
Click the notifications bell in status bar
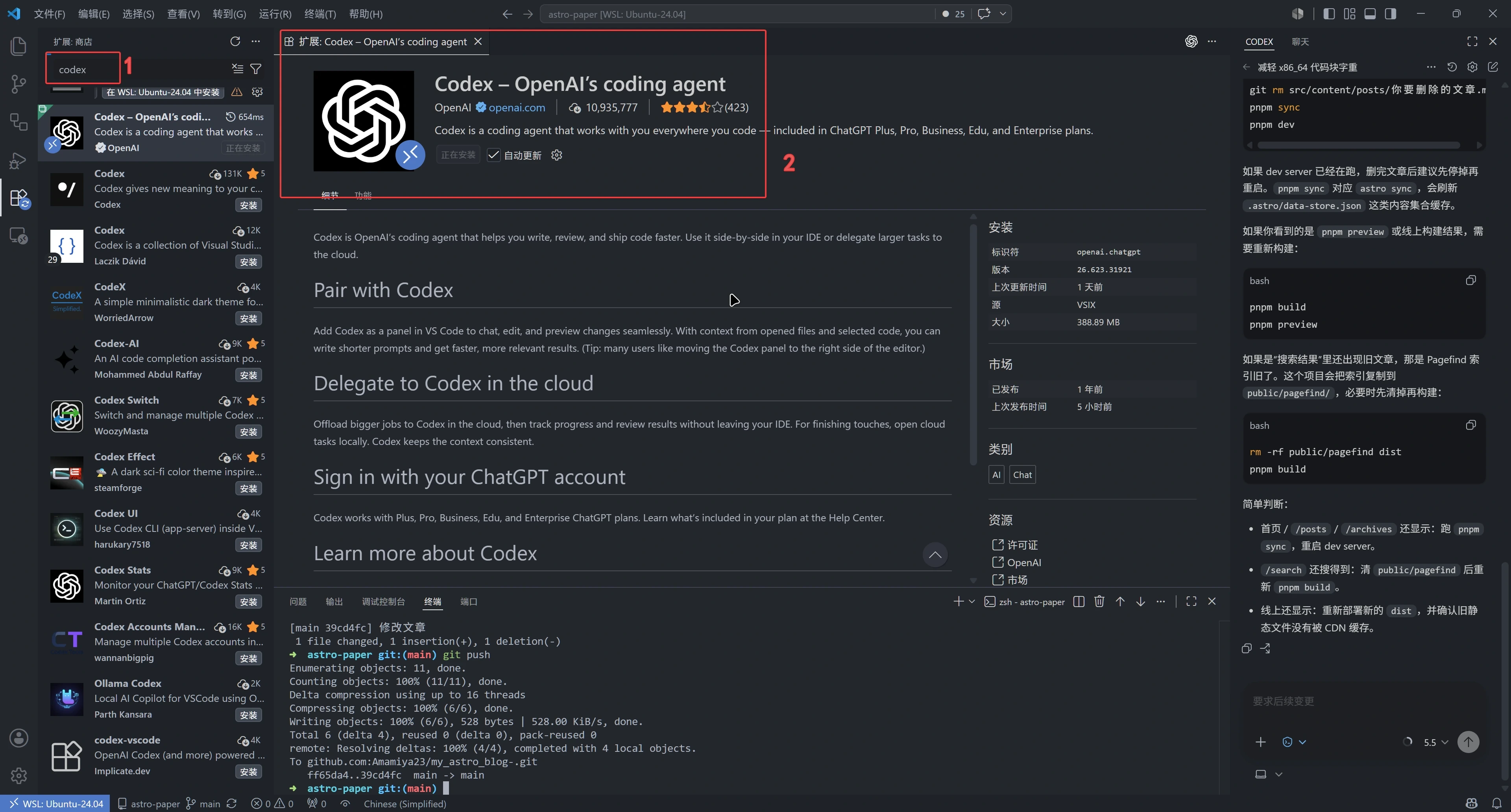pyautogui.click(x=1497, y=803)
